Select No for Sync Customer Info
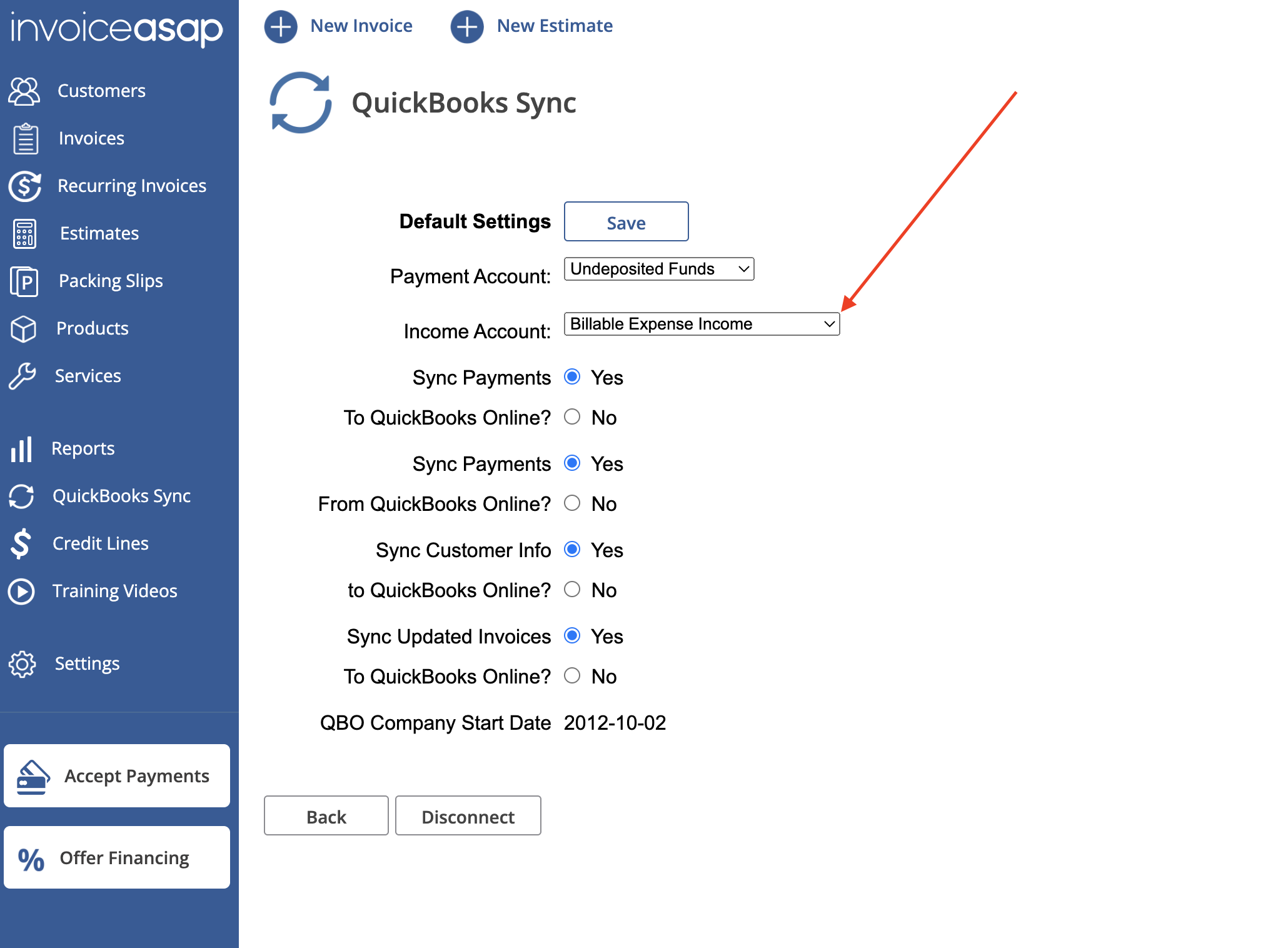 (x=572, y=589)
